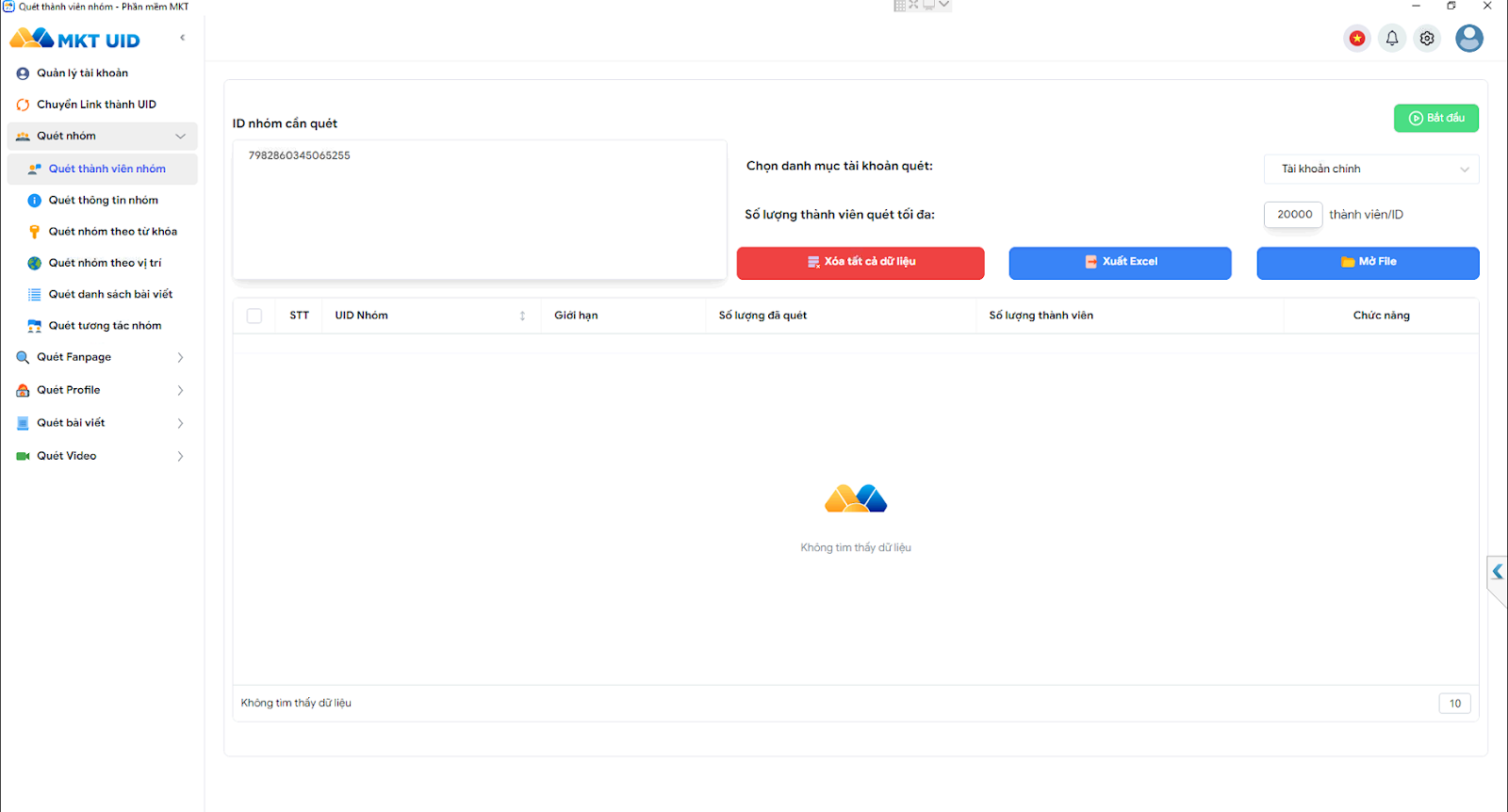Image resolution: width=1508 pixels, height=812 pixels.
Task: Go to Chuyển Link thành UID
Action: click(96, 105)
